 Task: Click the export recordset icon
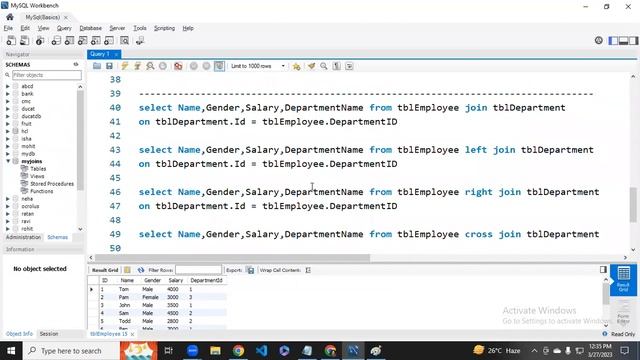pos(250,270)
